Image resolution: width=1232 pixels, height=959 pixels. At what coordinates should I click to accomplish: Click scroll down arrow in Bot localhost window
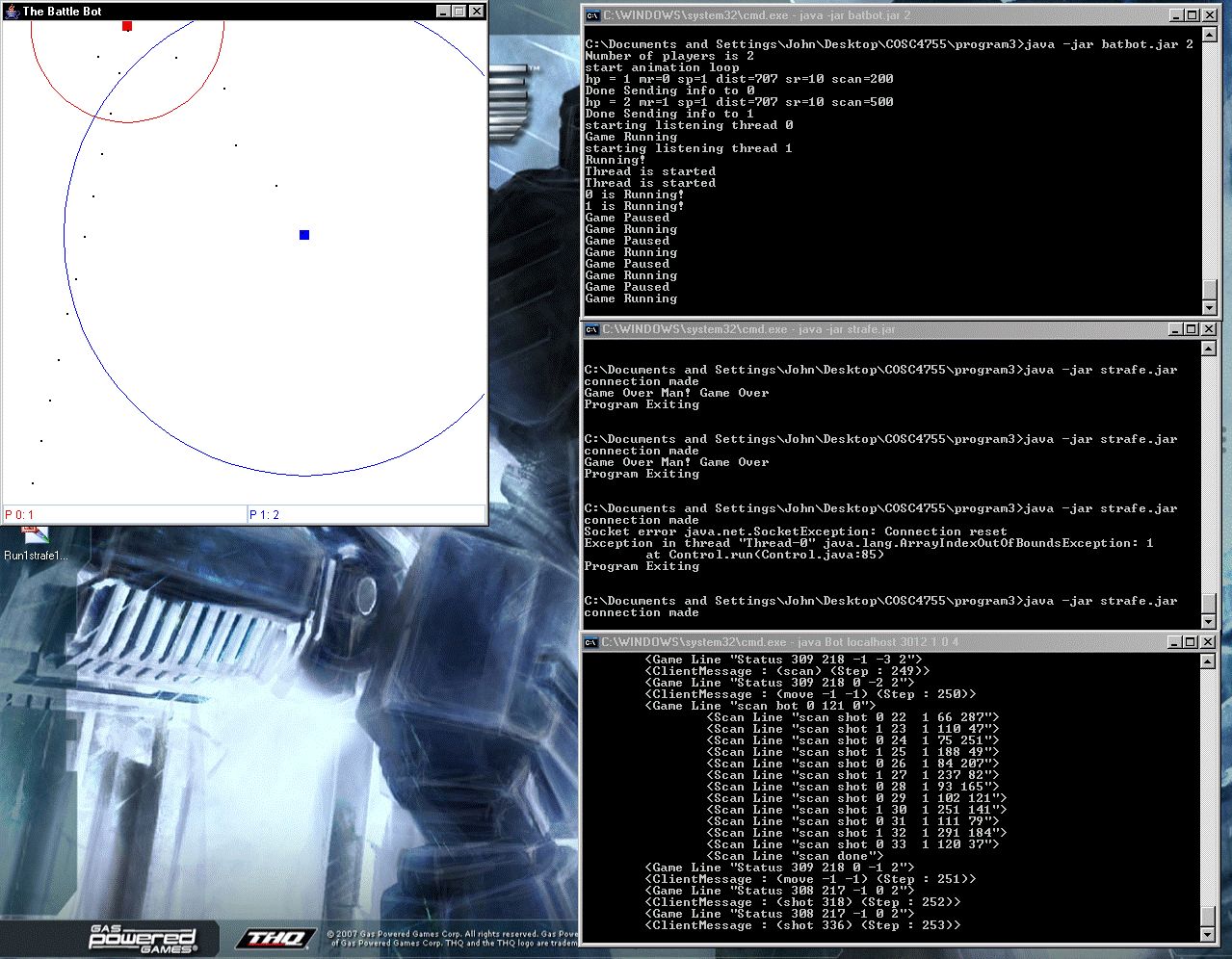pyautogui.click(x=1209, y=935)
